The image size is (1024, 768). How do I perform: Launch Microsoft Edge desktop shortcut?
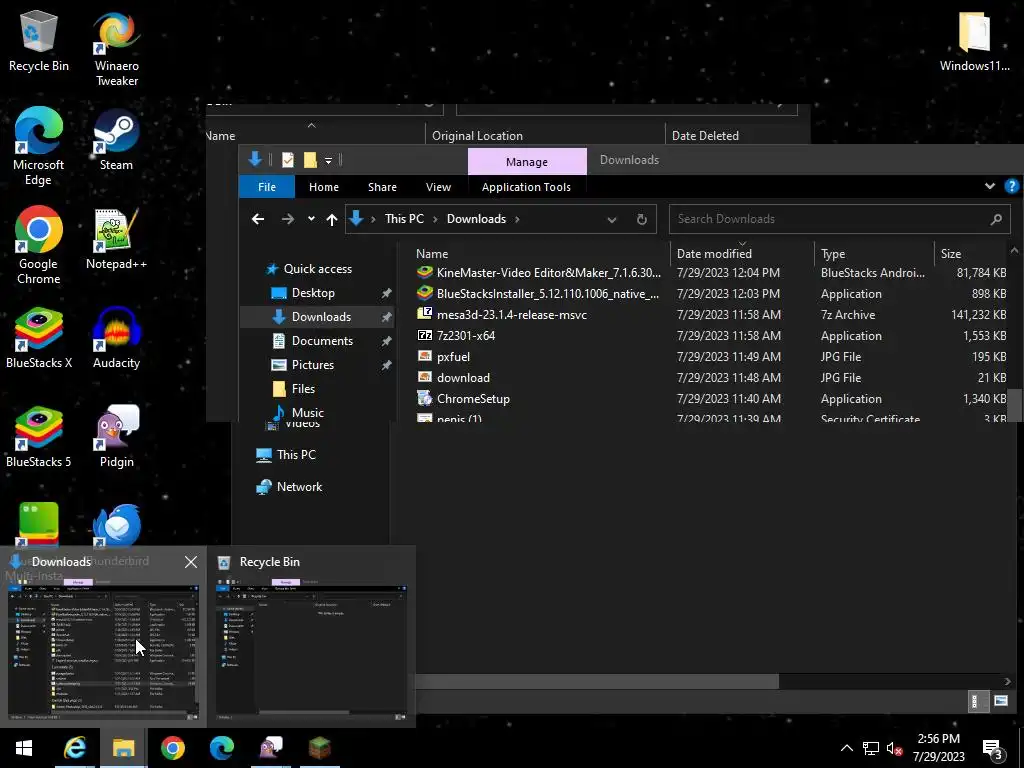pos(39,146)
